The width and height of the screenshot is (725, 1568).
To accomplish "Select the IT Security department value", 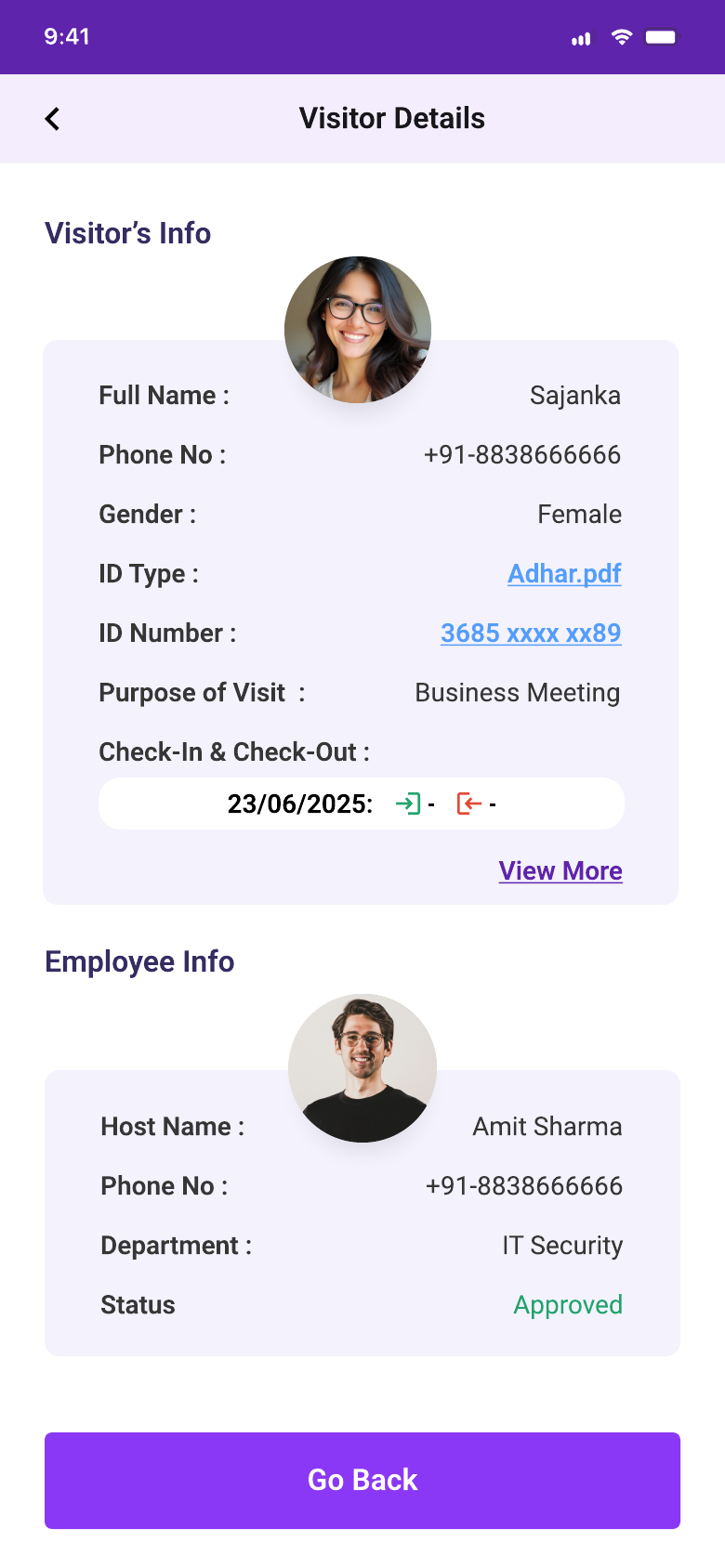I will [562, 1246].
